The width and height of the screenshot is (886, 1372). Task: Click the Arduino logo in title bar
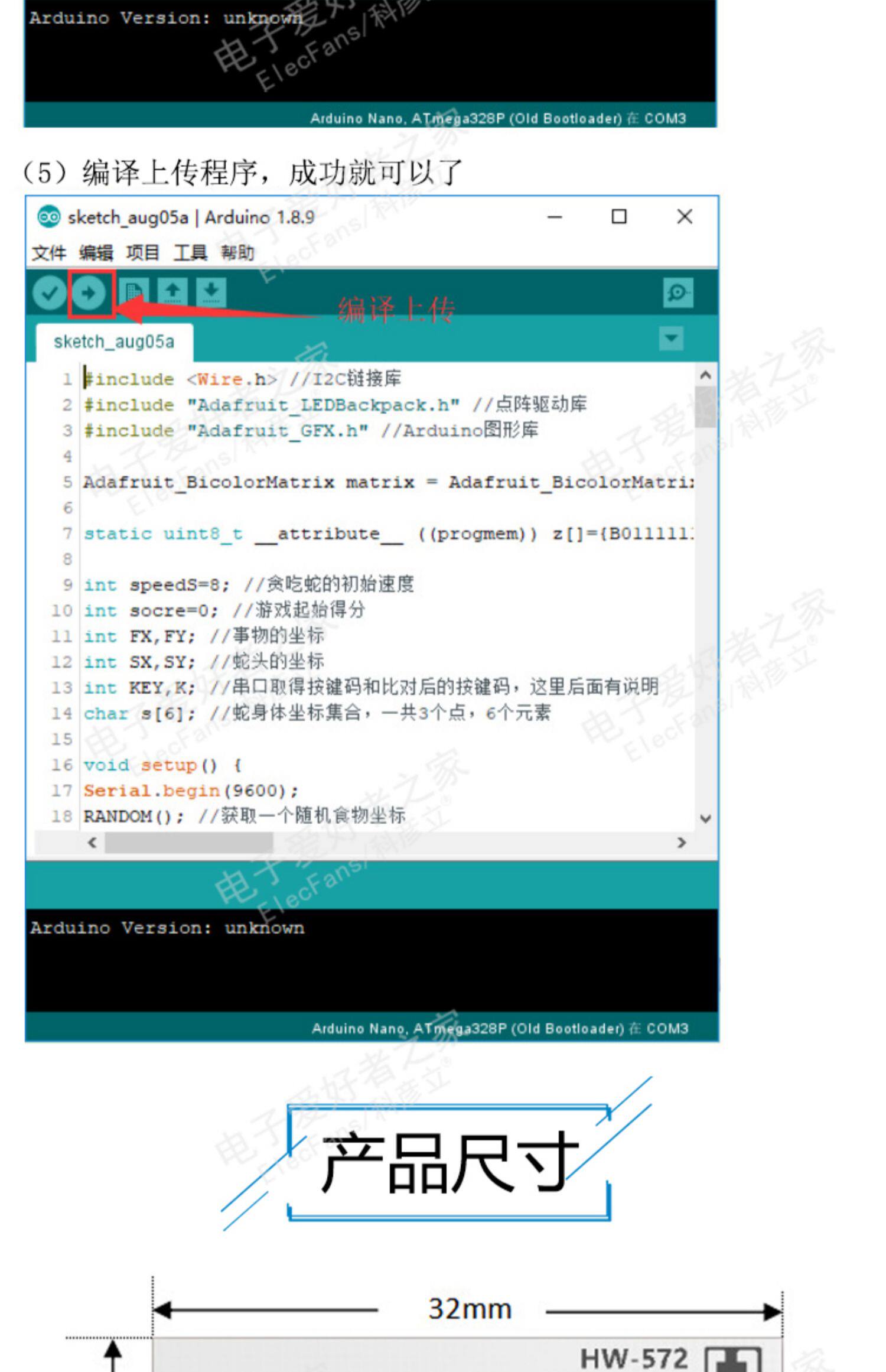[x=48, y=217]
